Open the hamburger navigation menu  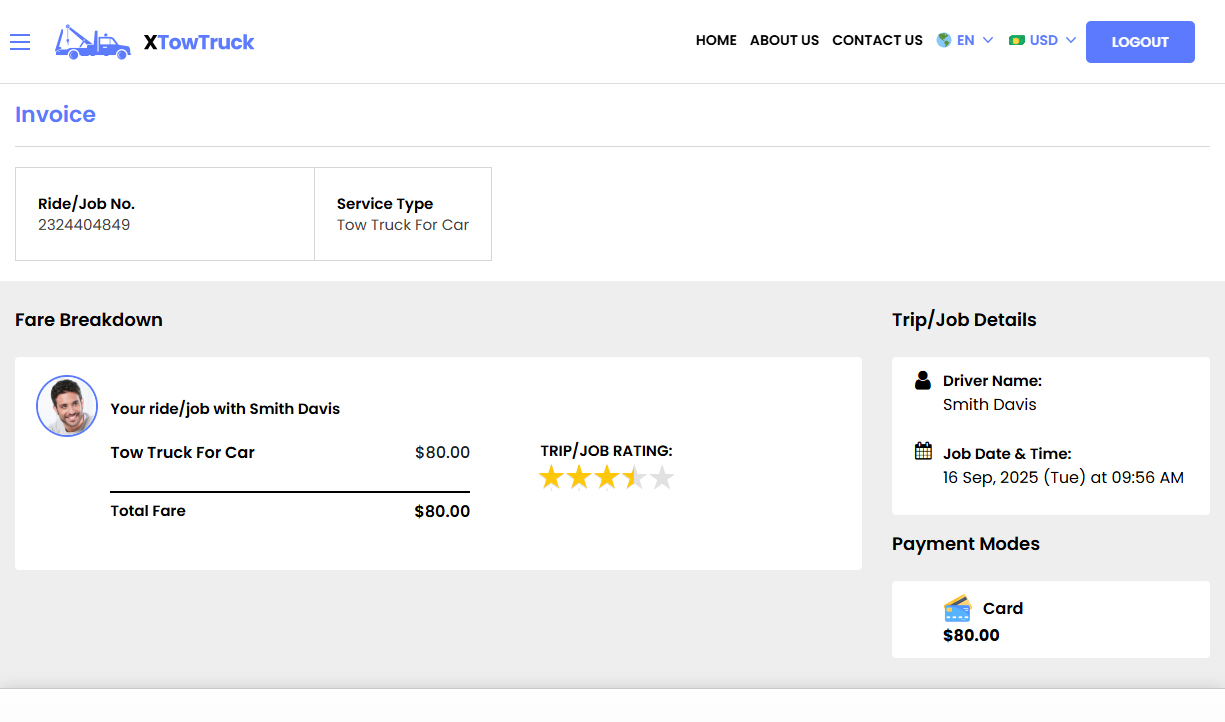tap(20, 42)
